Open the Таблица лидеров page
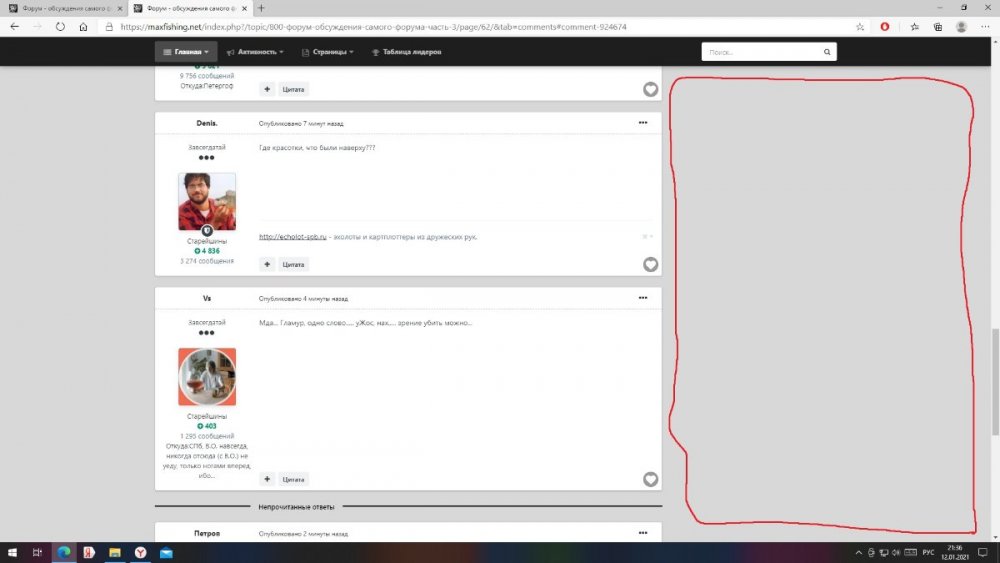Screen dimensions: 1000x563 405,52
